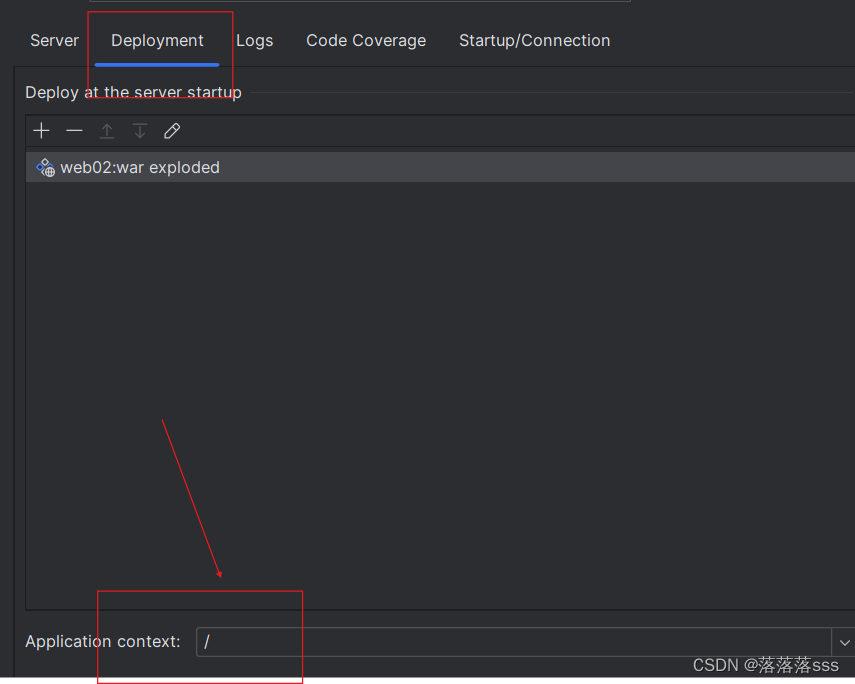View the Startup/Connection tab
855x684 pixels.
tap(534, 40)
